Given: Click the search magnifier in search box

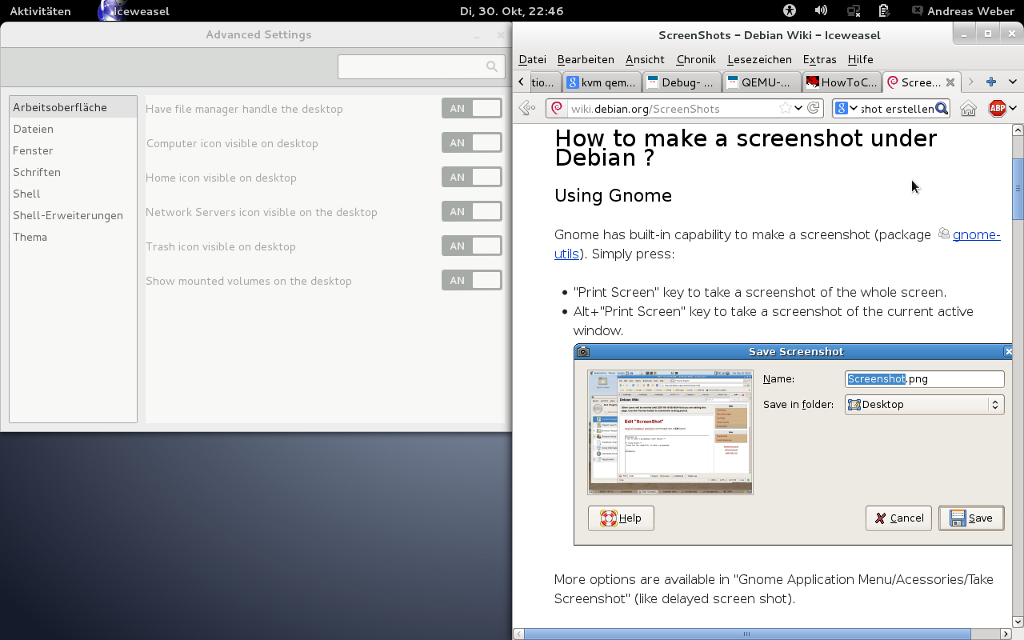Looking at the screenshot, I should (491, 67).
